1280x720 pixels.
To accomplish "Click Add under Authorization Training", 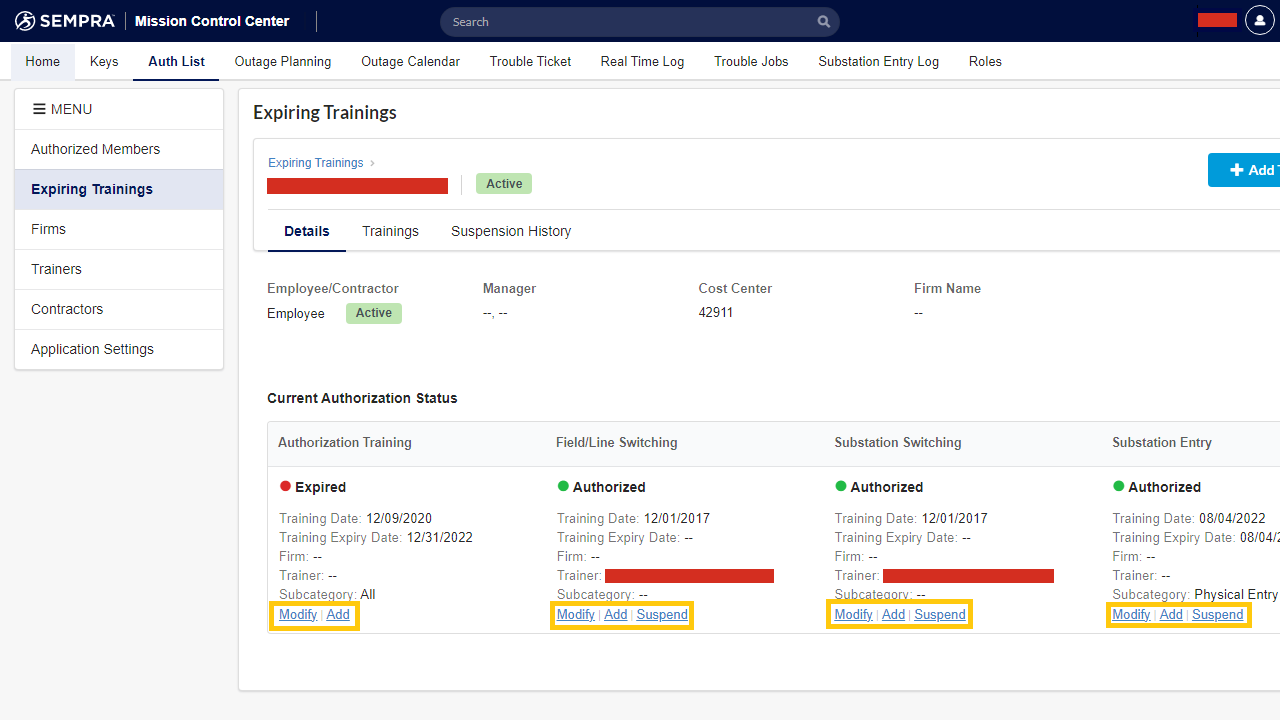I will click(338, 615).
